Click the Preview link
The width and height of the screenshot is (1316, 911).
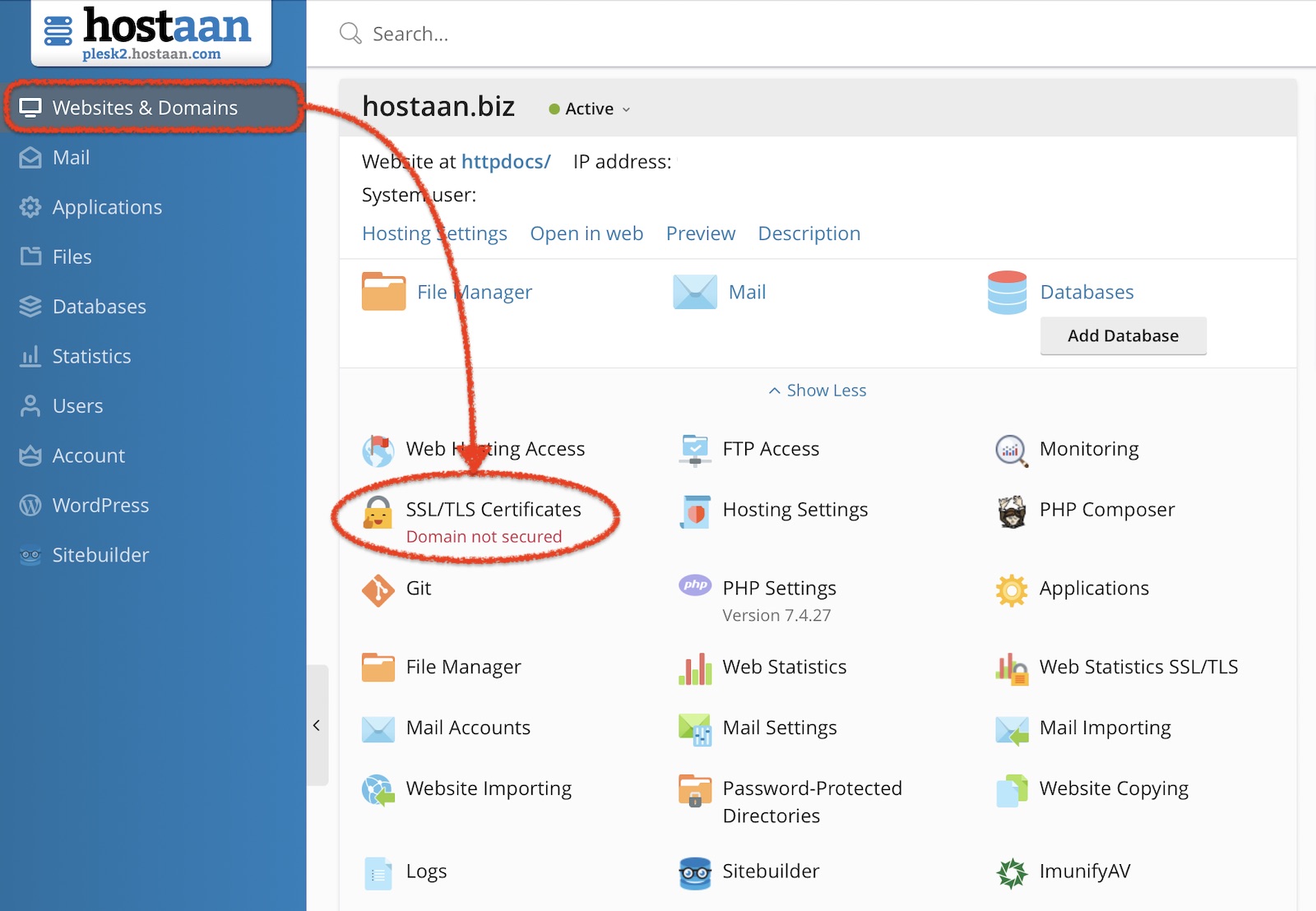coord(701,234)
